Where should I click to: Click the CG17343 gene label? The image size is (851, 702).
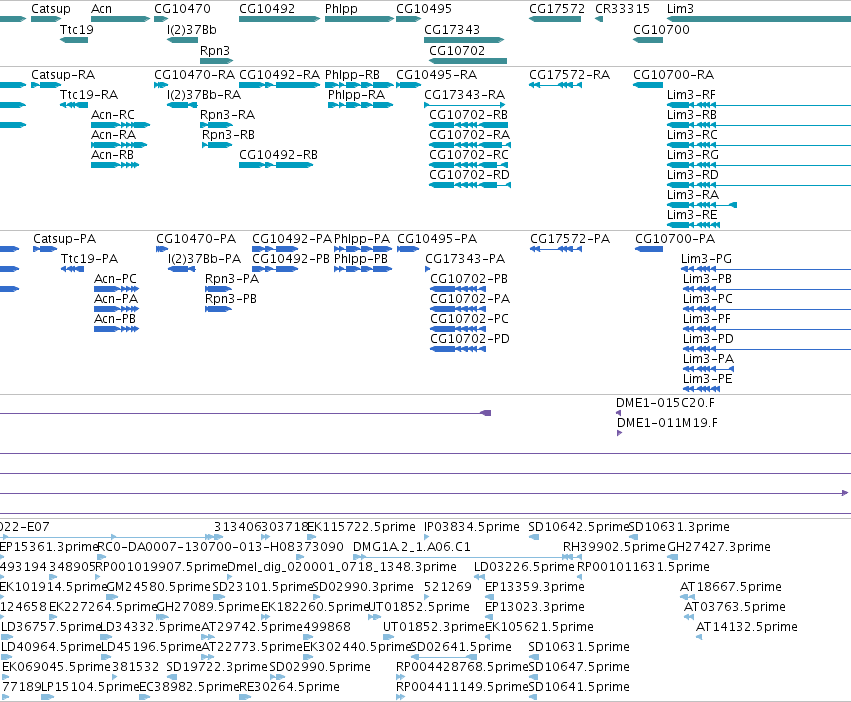coord(452,29)
